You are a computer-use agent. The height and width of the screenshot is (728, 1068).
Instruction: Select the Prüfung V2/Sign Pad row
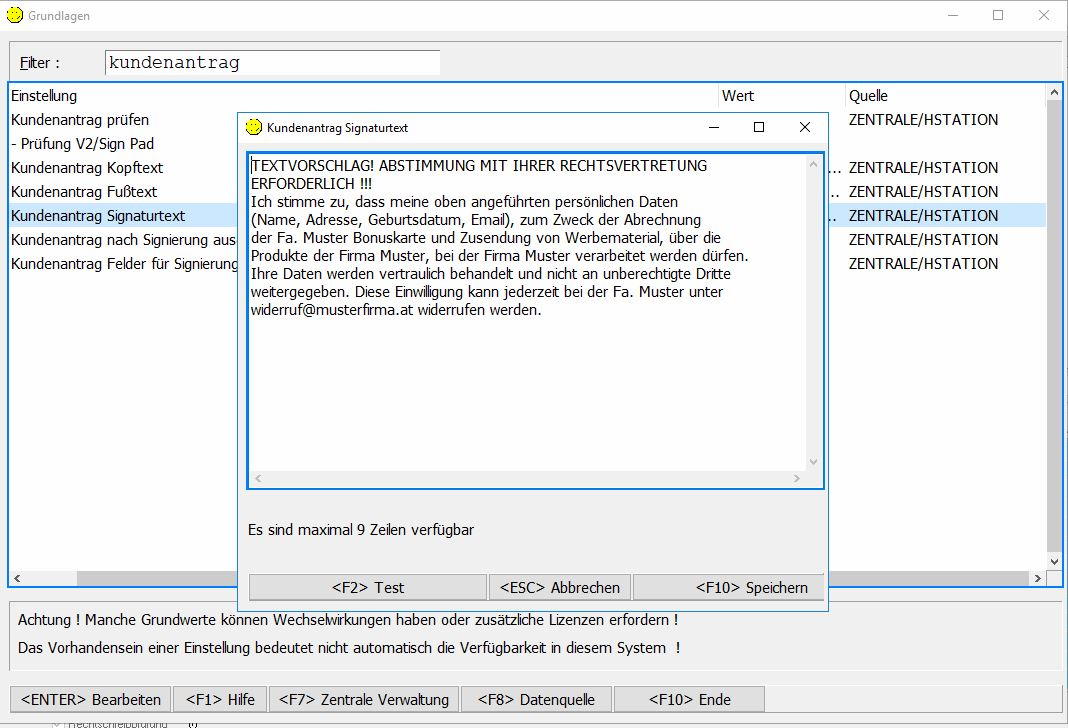pyautogui.click(x=83, y=144)
